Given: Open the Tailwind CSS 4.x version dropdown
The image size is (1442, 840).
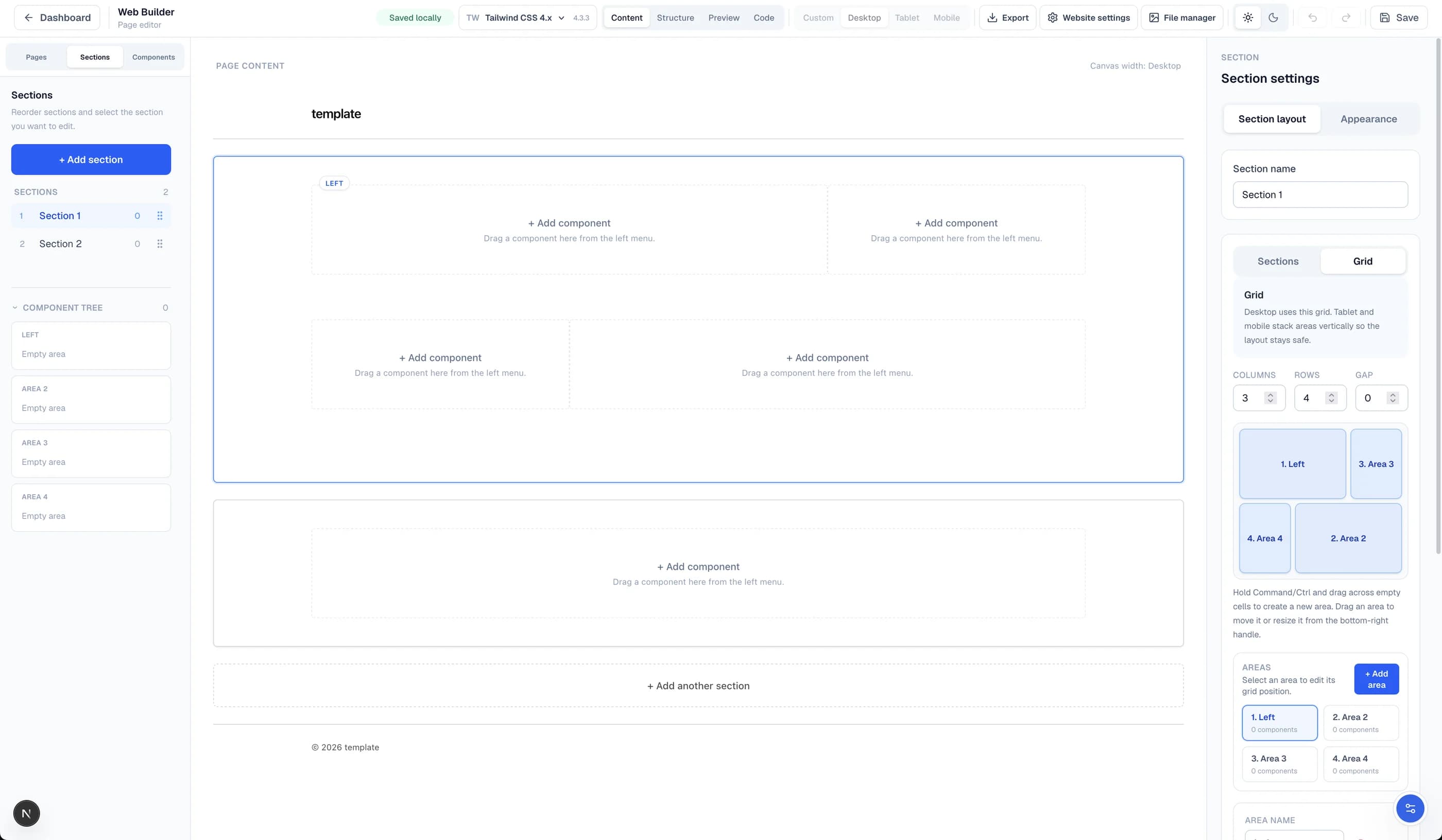Looking at the screenshot, I should 527,17.
